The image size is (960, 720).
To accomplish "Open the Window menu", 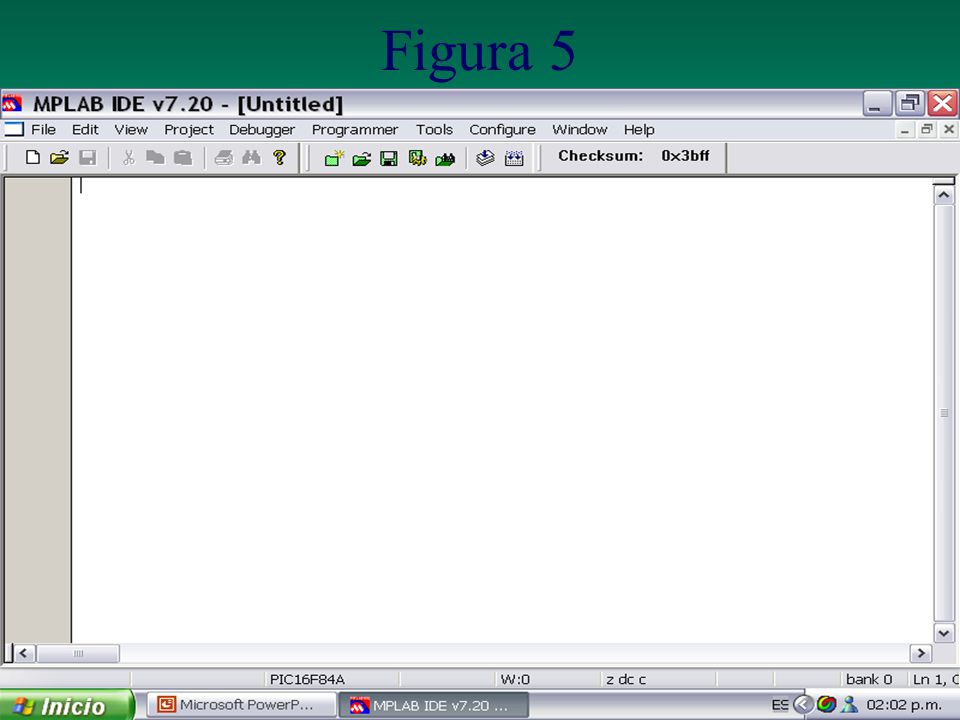I will (x=580, y=130).
